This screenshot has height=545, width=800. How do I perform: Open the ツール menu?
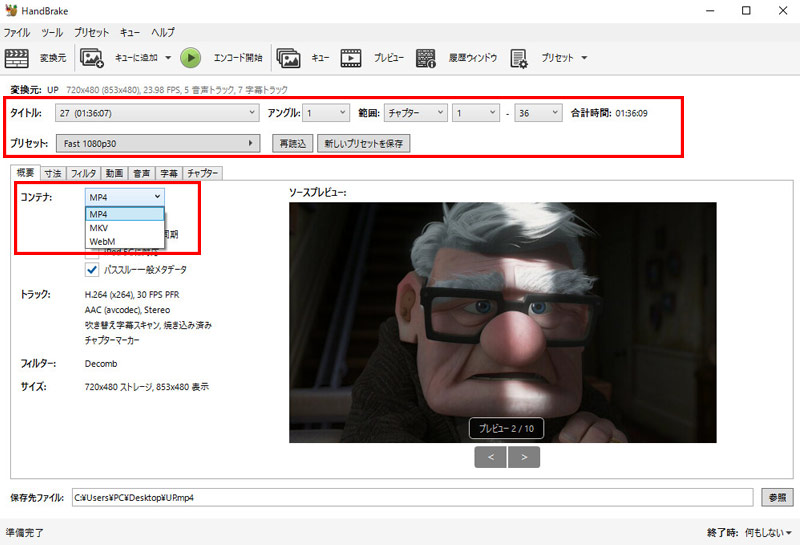[52, 33]
